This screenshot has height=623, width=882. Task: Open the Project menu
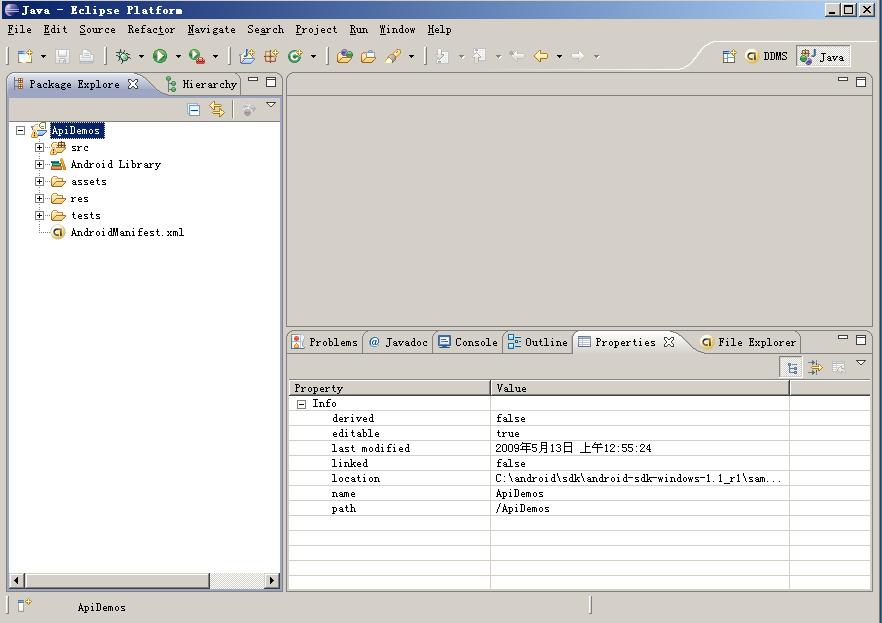[x=316, y=29]
